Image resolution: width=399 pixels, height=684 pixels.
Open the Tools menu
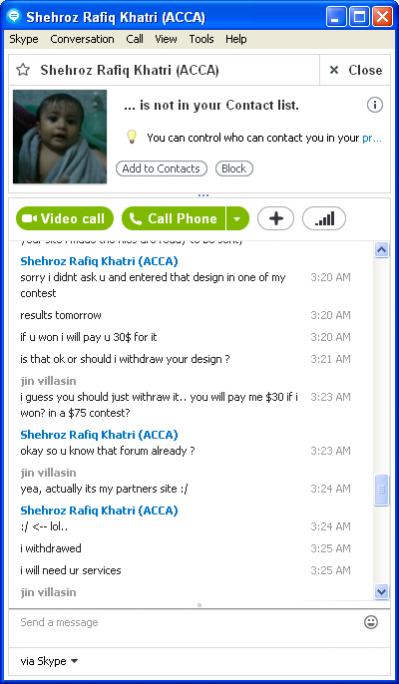tap(201, 39)
